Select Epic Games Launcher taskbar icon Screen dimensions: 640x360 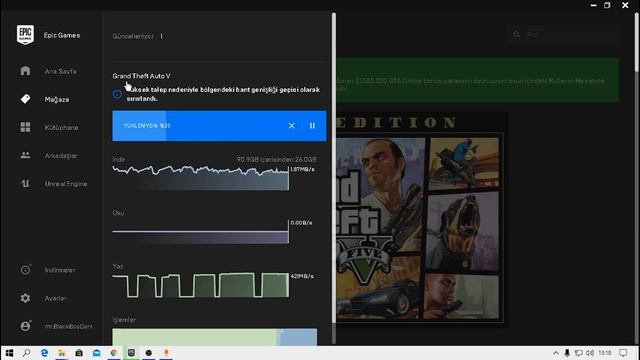131,353
